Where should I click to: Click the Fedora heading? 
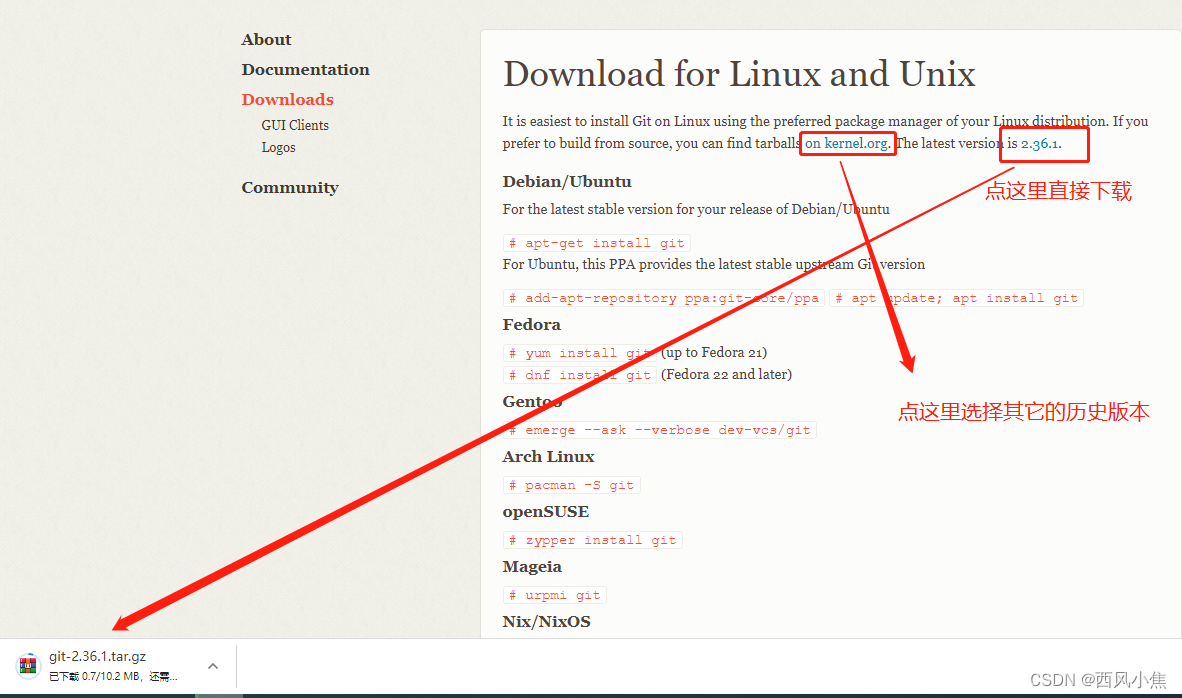(x=531, y=325)
